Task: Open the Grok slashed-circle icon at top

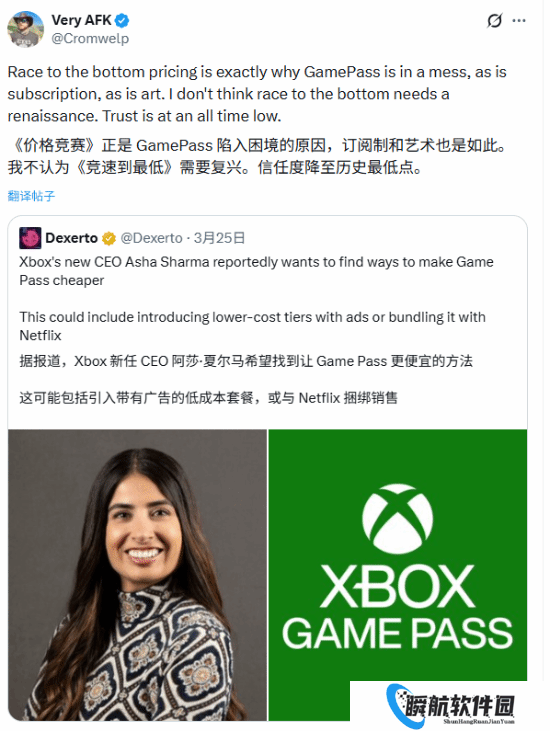Action: coord(495,21)
